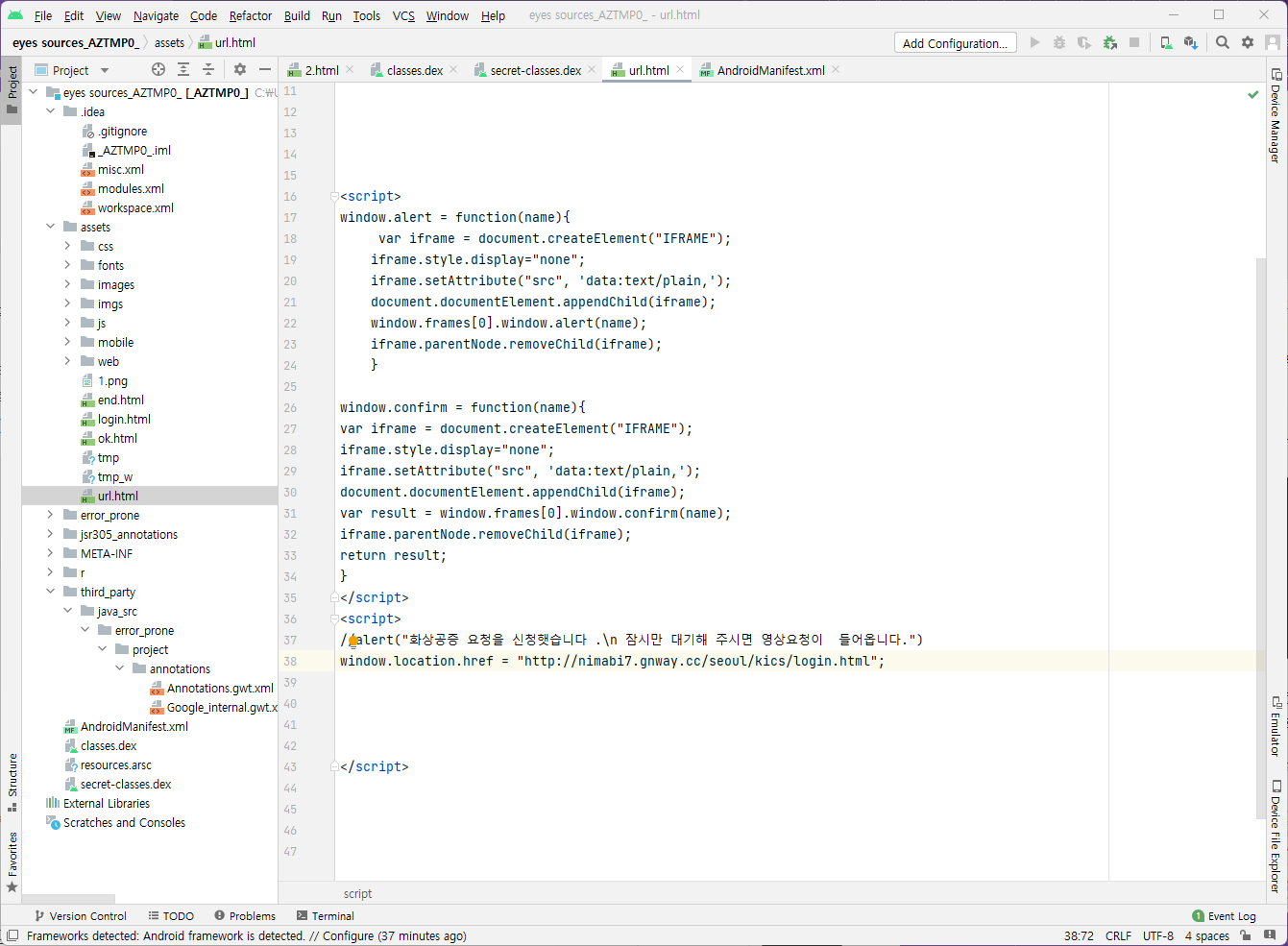This screenshot has height=946, width=1288.
Task: Open the TODO tool window
Action: 171,916
